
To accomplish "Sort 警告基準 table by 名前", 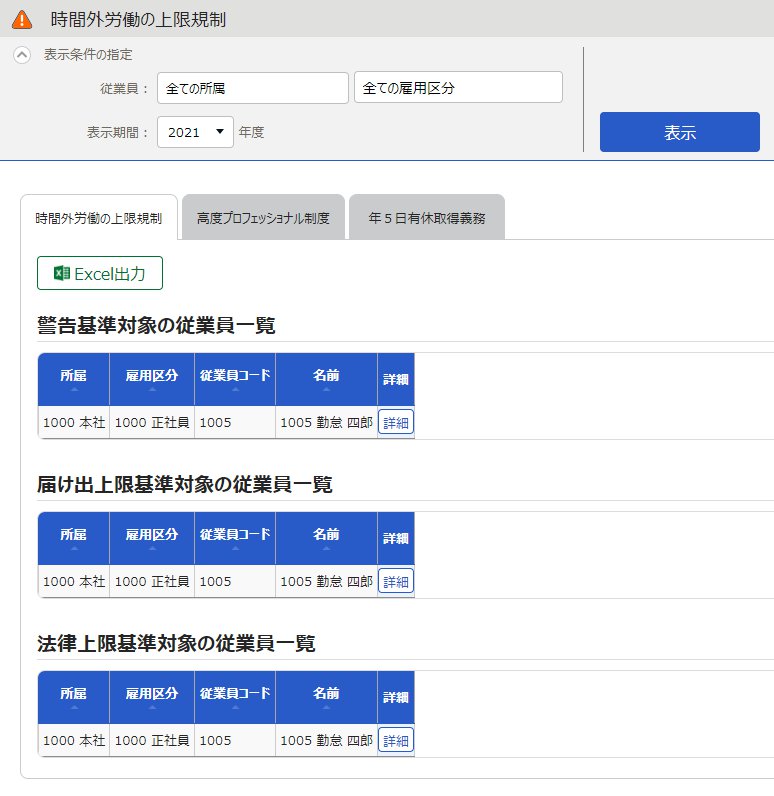I will tap(326, 379).
